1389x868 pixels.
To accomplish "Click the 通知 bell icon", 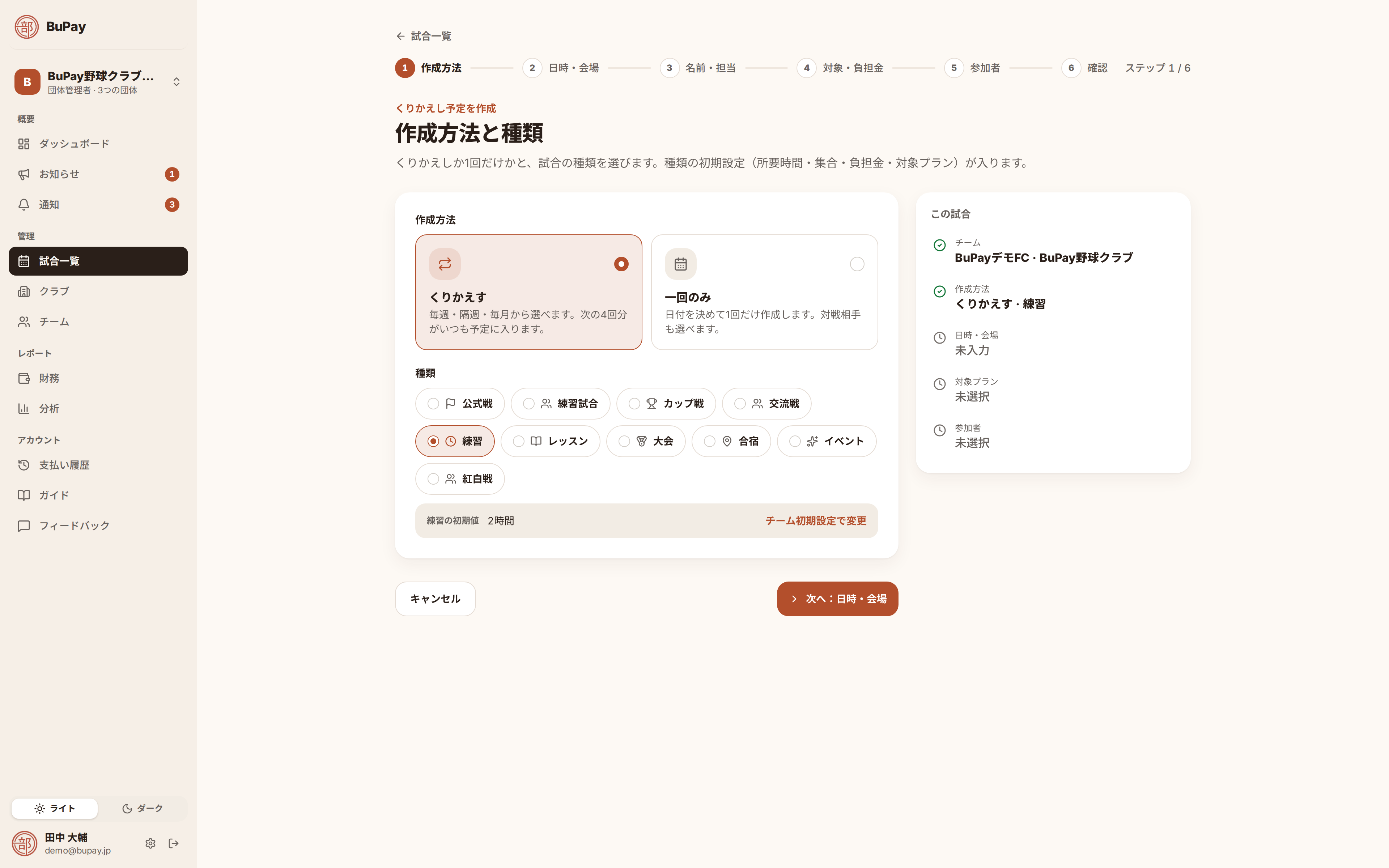I will pyautogui.click(x=24, y=204).
